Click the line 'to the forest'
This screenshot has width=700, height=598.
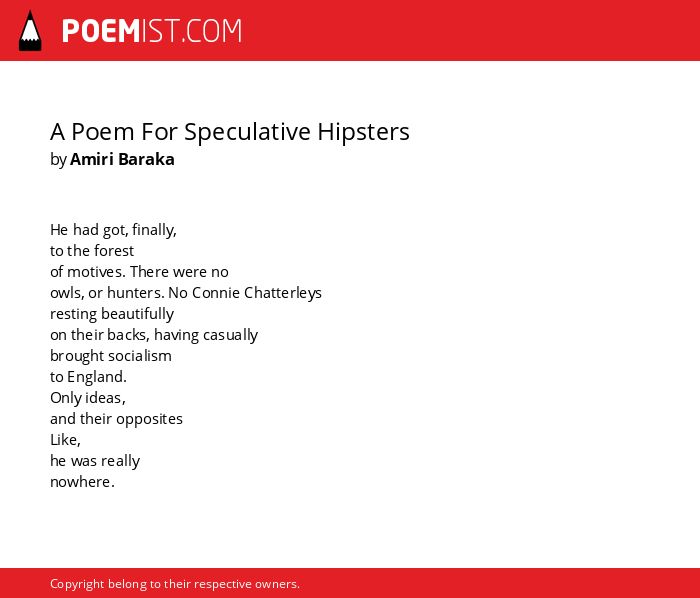(92, 251)
